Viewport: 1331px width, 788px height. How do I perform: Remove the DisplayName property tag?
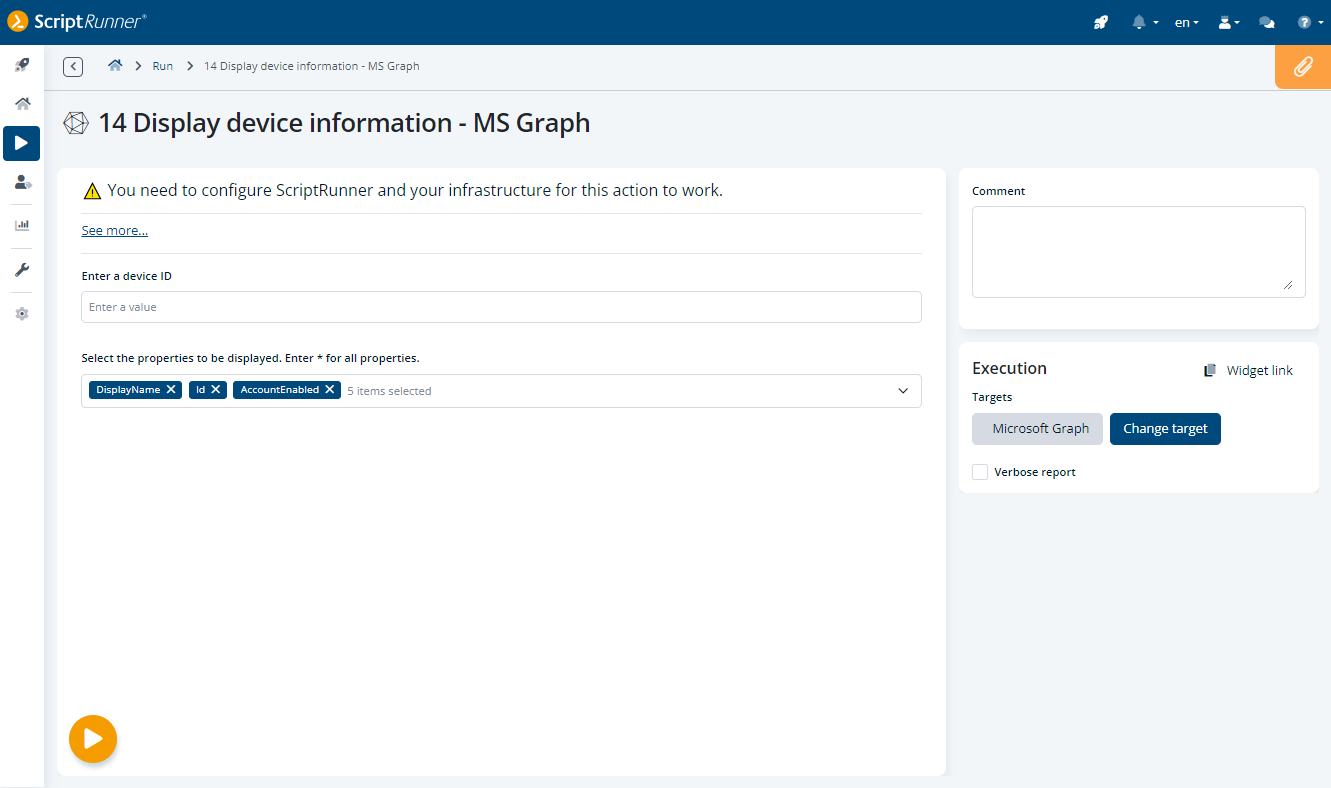tap(171, 390)
